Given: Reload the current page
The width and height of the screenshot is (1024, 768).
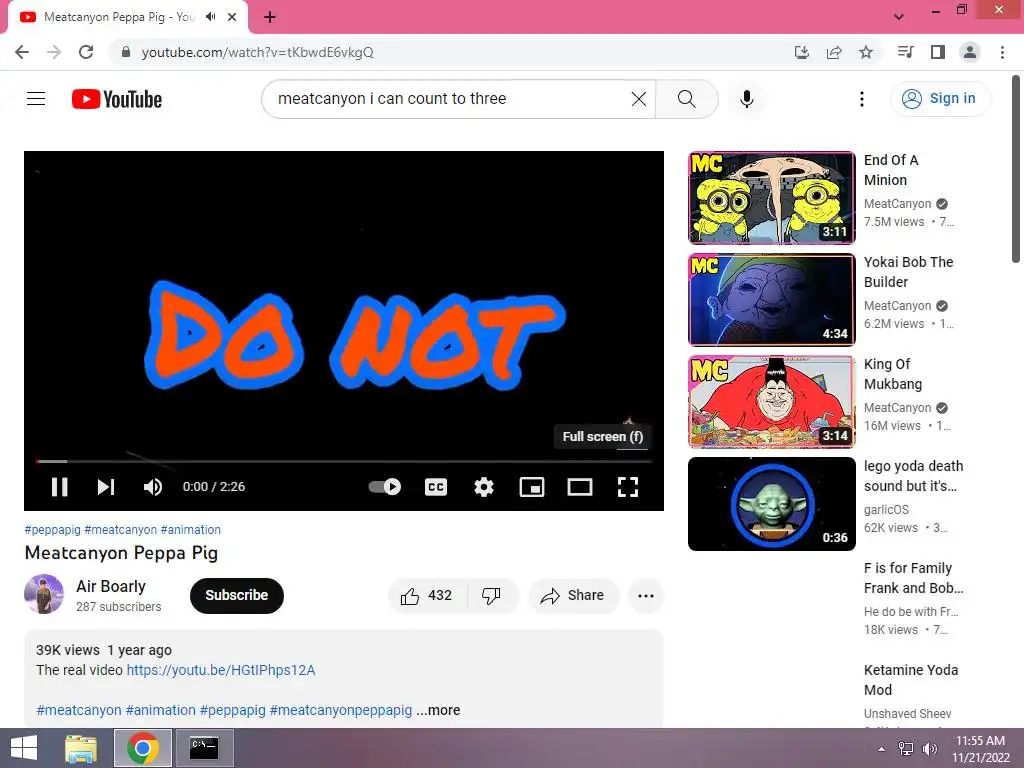Looking at the screenshot, I should [x=86, y=52].
